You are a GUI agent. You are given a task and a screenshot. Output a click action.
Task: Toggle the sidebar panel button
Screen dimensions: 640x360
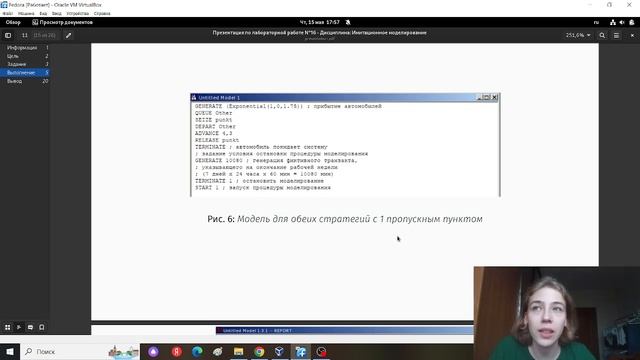(x=8, y=36)
